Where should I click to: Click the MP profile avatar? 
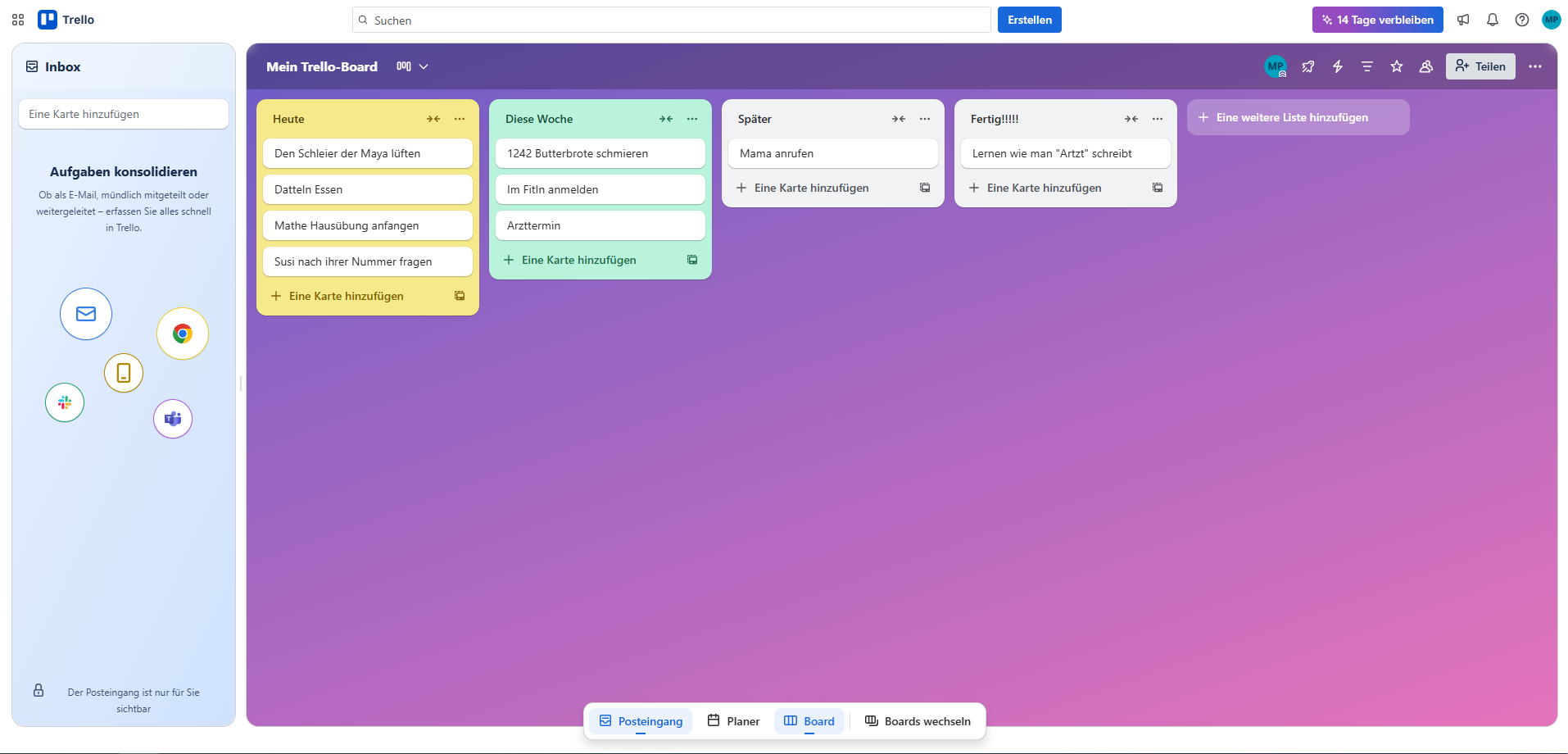pos(1551,20)
